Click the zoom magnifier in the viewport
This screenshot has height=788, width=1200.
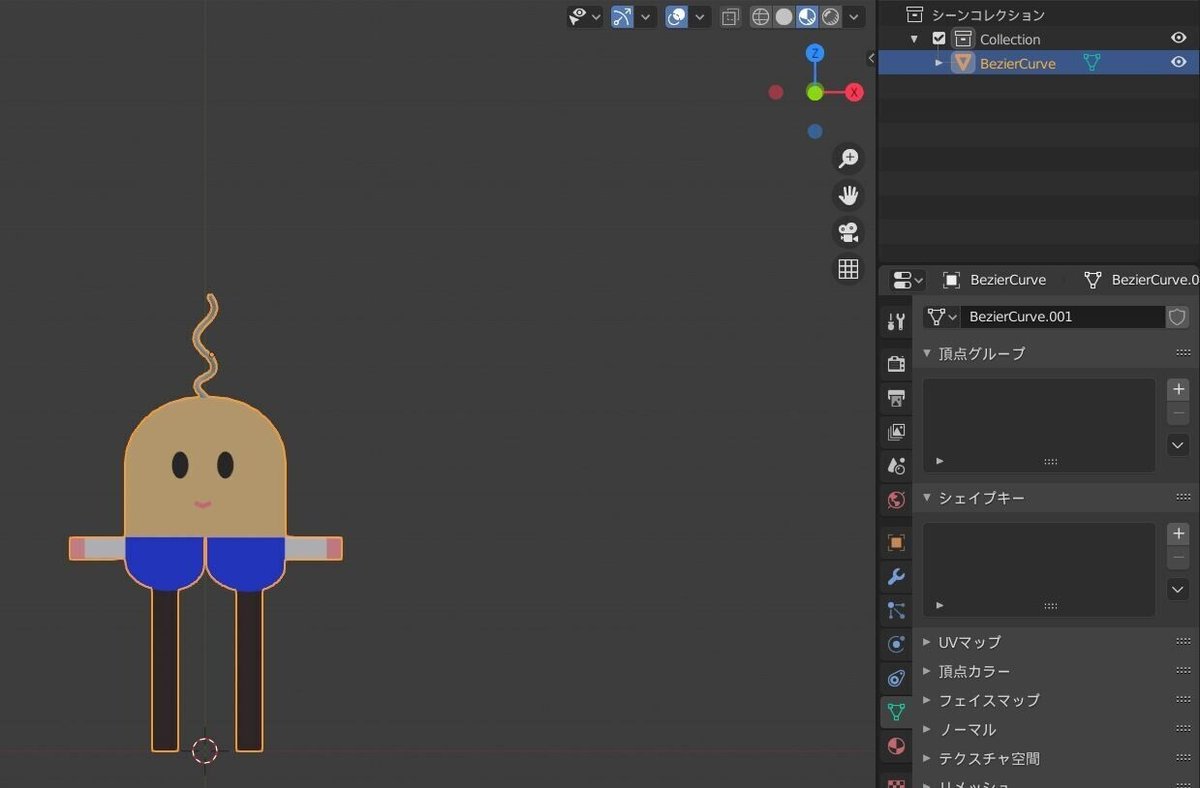848,158
